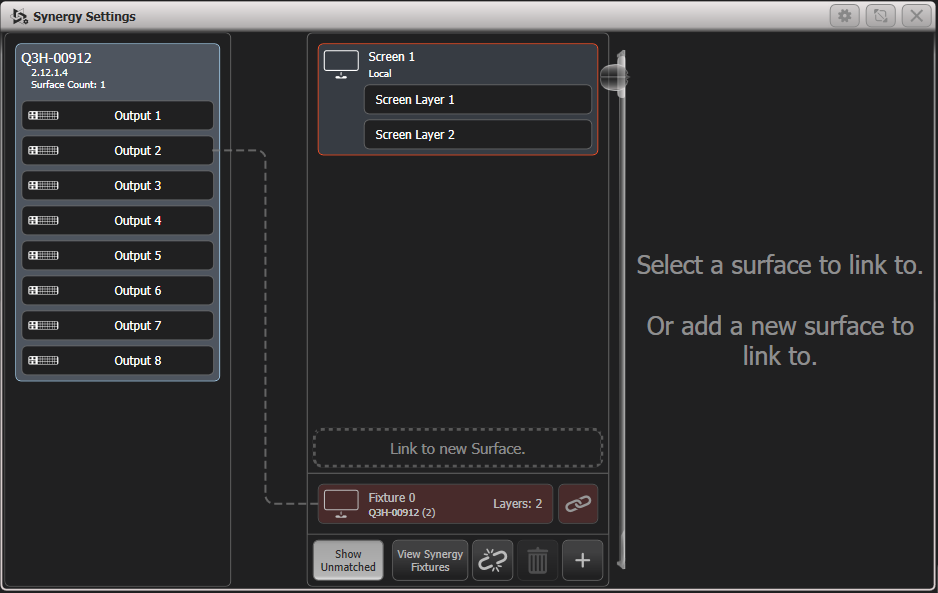Click the unlink broken-chain icon in bottom toolbar

[x=492, y=560]
